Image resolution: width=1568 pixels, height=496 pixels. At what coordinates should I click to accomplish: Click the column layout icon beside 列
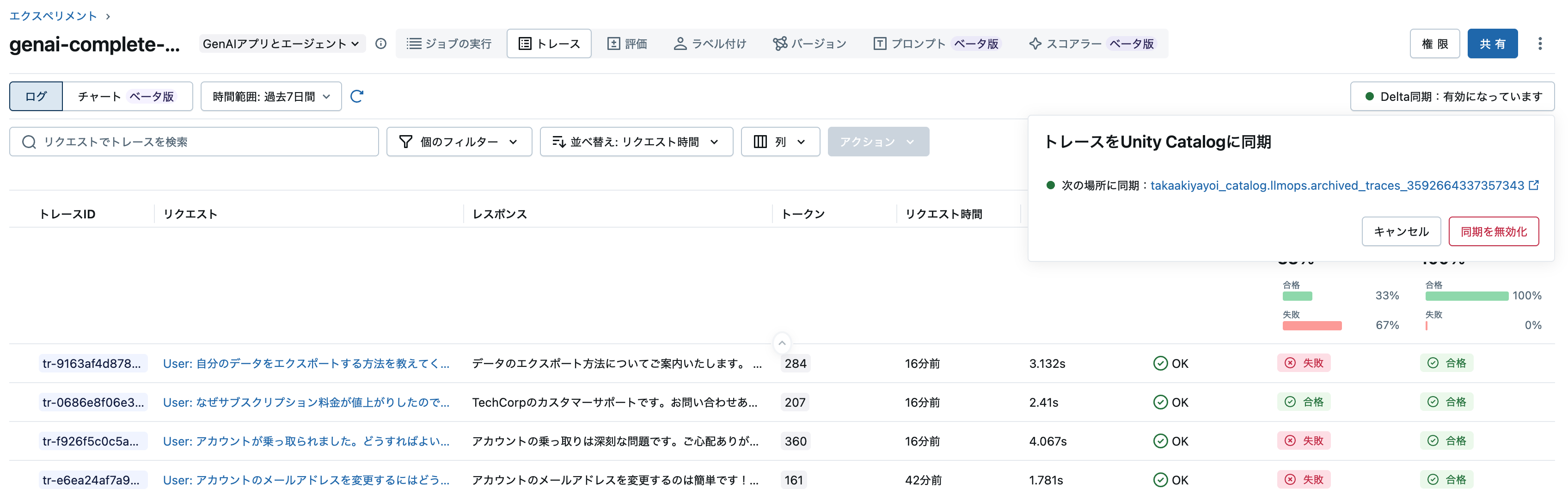(x=760, y=142)
